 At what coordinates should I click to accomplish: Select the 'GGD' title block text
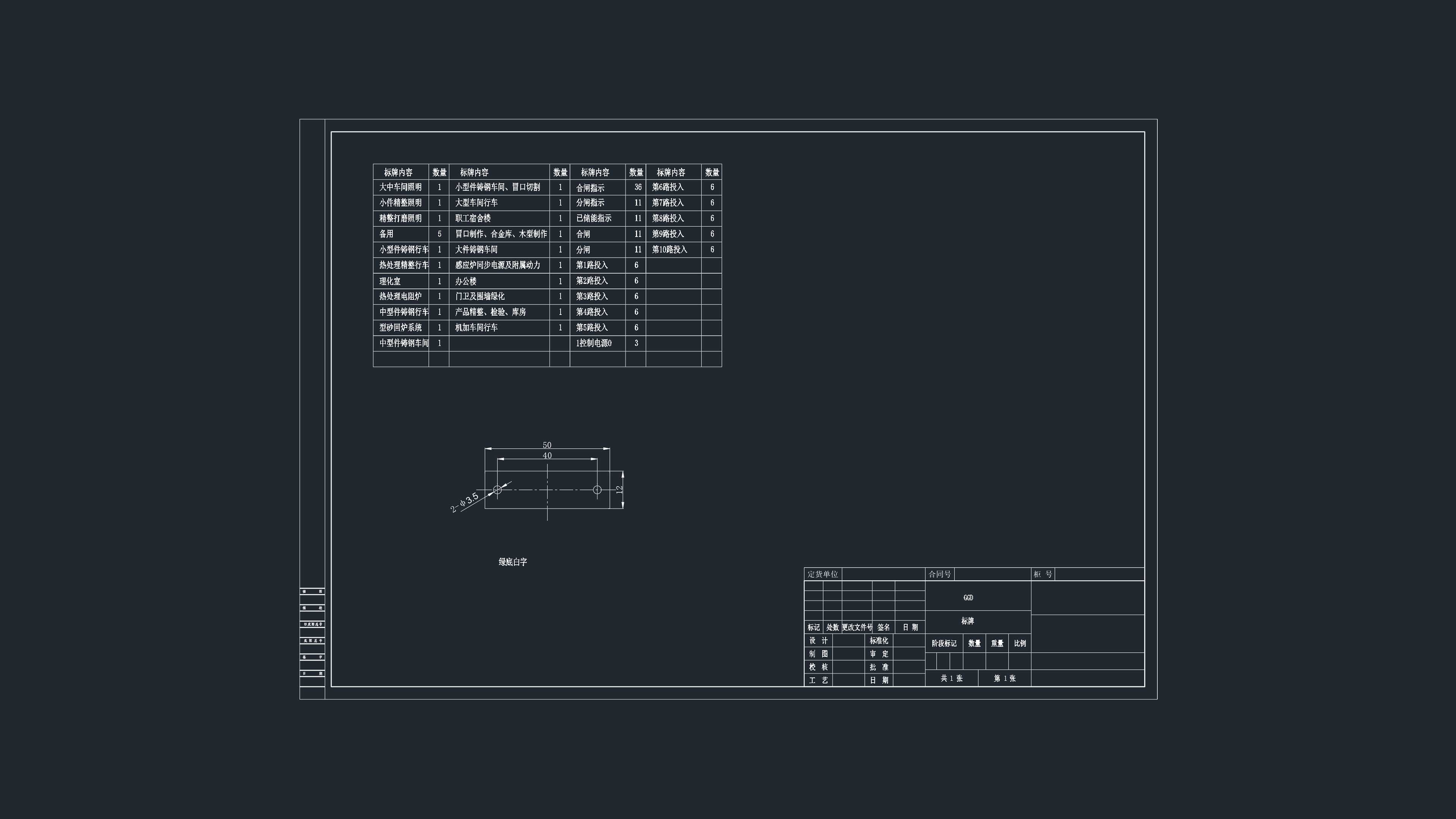[x=968, y=598]
